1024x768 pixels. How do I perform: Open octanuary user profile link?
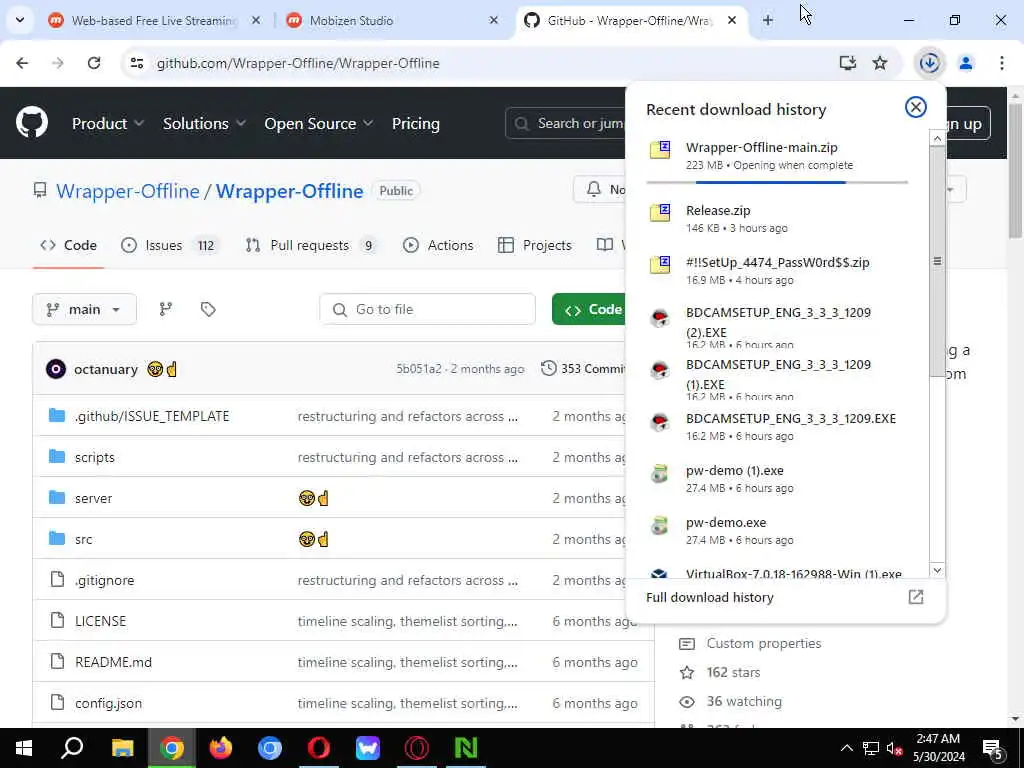106,369
